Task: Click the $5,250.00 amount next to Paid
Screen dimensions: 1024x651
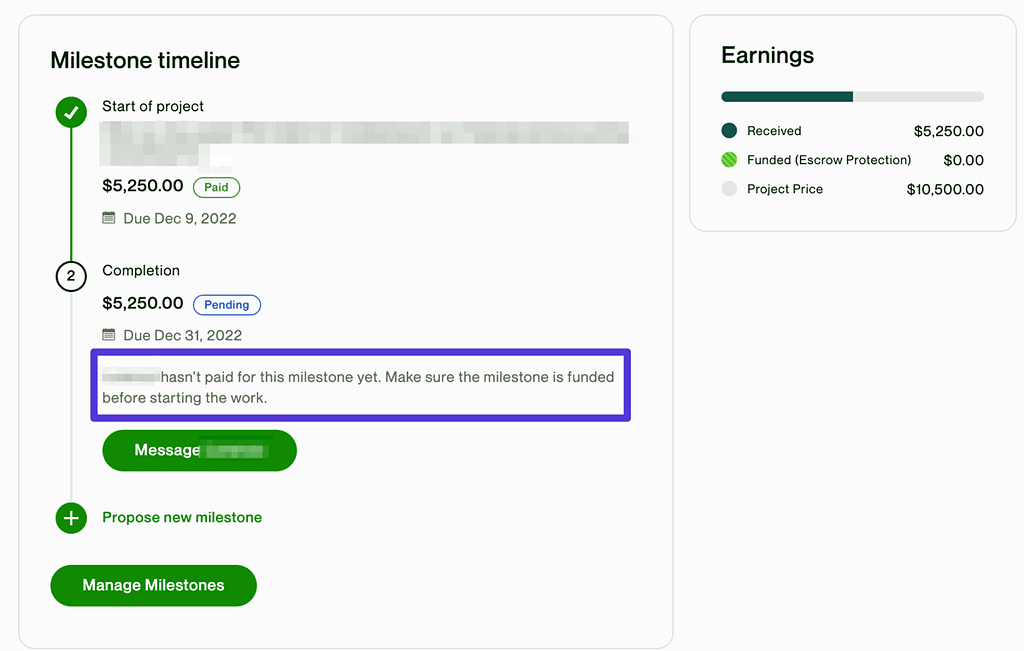Action: (142, 186)
